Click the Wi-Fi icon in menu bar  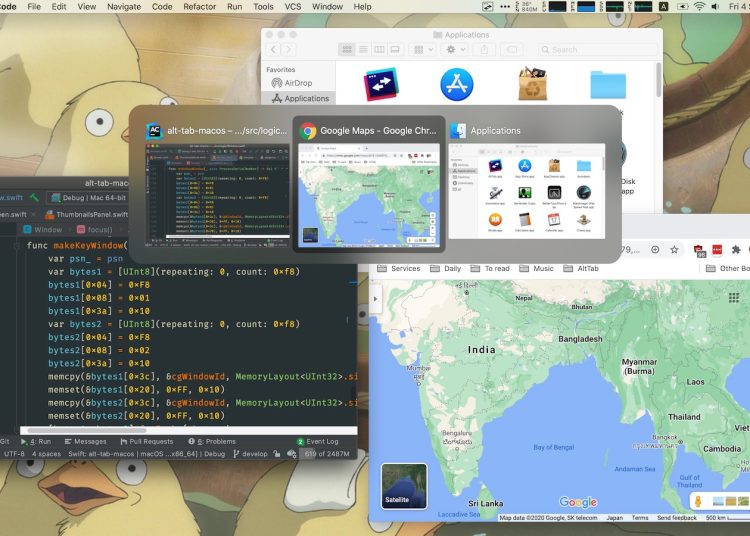coord(699,6)
